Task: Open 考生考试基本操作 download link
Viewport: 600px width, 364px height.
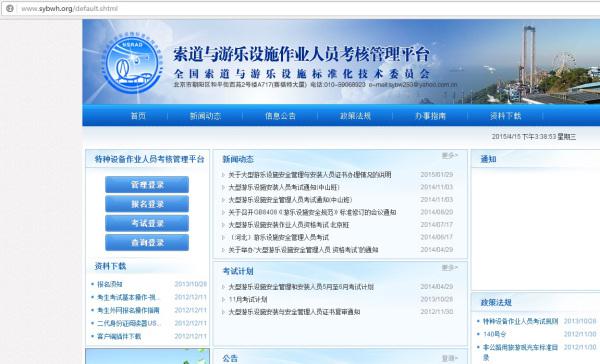Action: pyautogui.click(x=128, y=297)
